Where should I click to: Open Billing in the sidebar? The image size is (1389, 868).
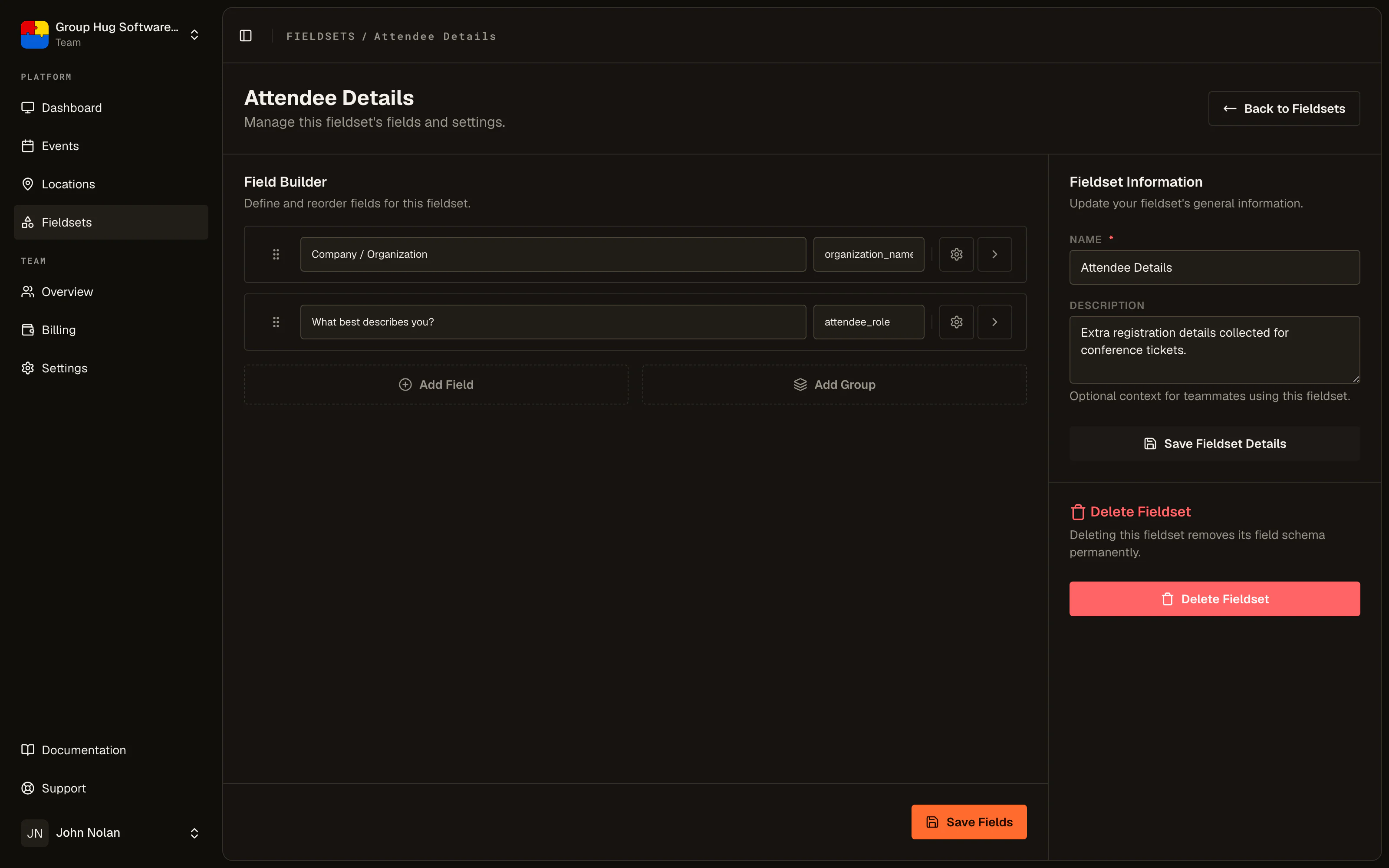point(111,330)
